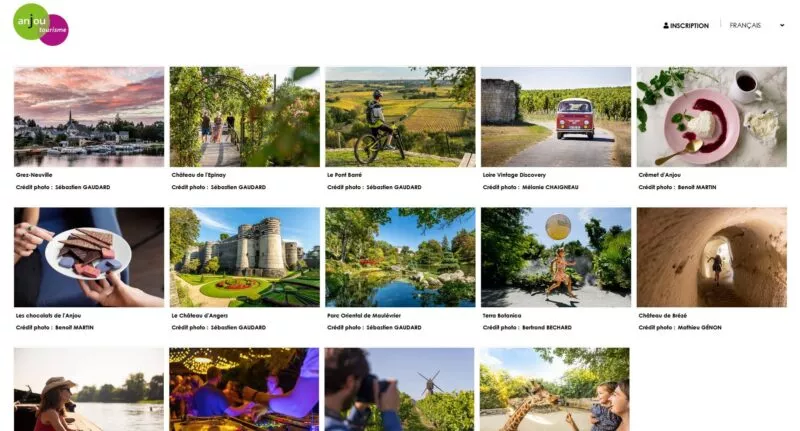Viewport: 800px width, 431px height.
Task: Expand the Français language dropdown
Action: point(757,26)
